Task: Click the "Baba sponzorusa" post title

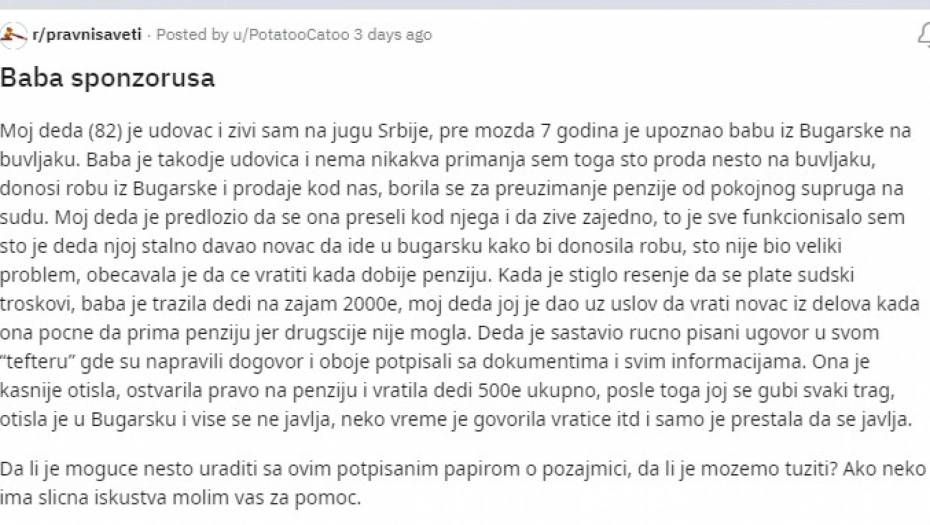Action: point(108,78)
